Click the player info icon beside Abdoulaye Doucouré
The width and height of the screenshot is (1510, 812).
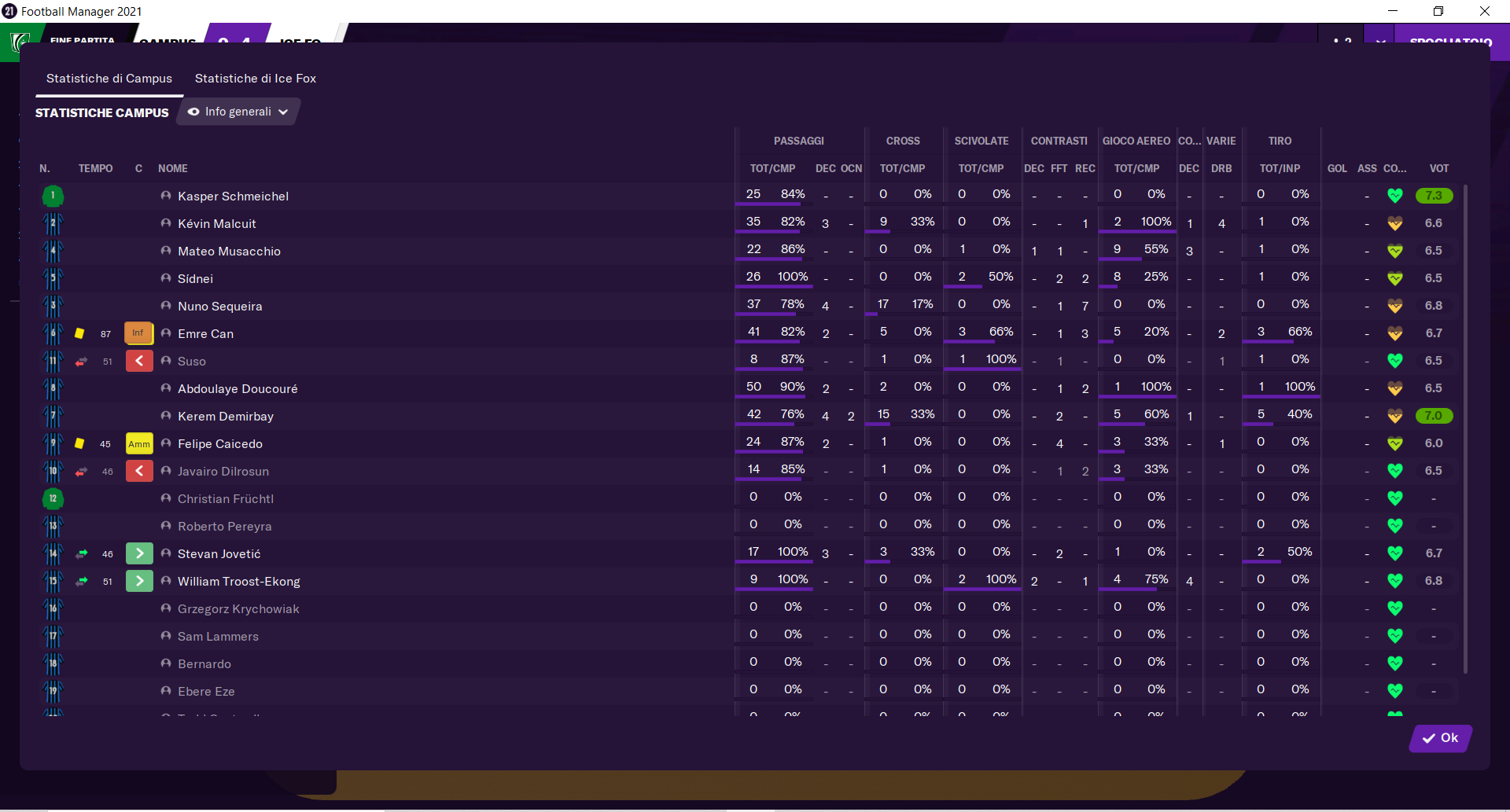[x=166, y=388]
